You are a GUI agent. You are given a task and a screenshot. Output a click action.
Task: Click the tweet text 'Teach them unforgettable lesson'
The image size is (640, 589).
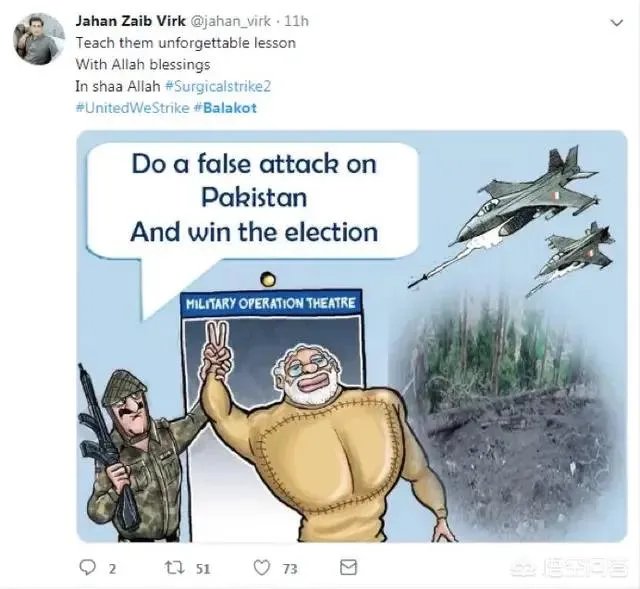[186, 43]
